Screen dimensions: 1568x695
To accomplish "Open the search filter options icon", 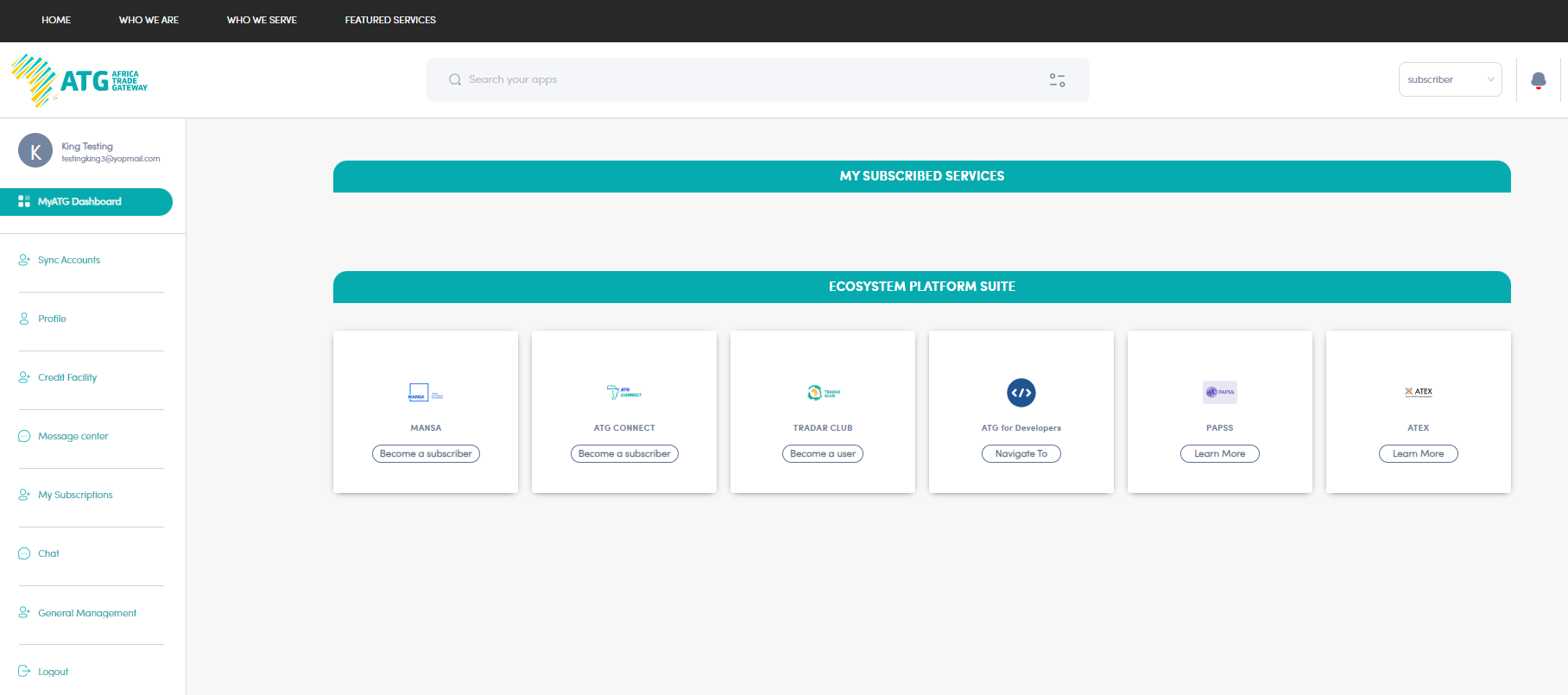I will (x=1057, y=79).
